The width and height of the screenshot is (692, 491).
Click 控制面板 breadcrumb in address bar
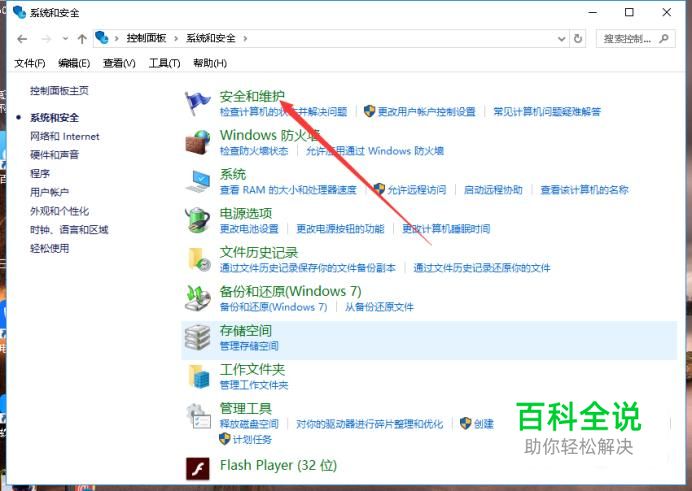(x=146, y=38)
